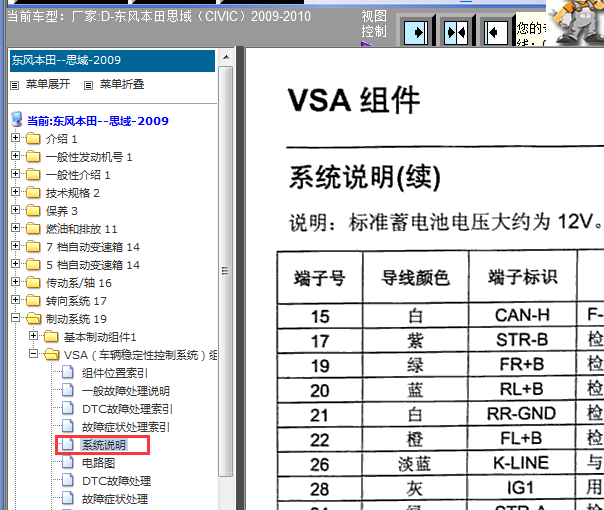Click the folder icon for 技术规格 2

33,192
